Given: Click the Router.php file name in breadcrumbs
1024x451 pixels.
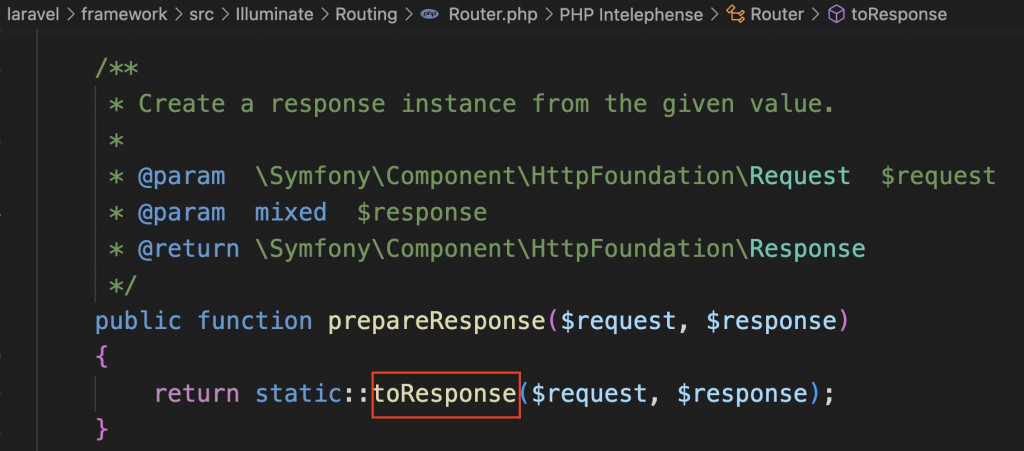Looking at the screenshot, I should point(491,14).
